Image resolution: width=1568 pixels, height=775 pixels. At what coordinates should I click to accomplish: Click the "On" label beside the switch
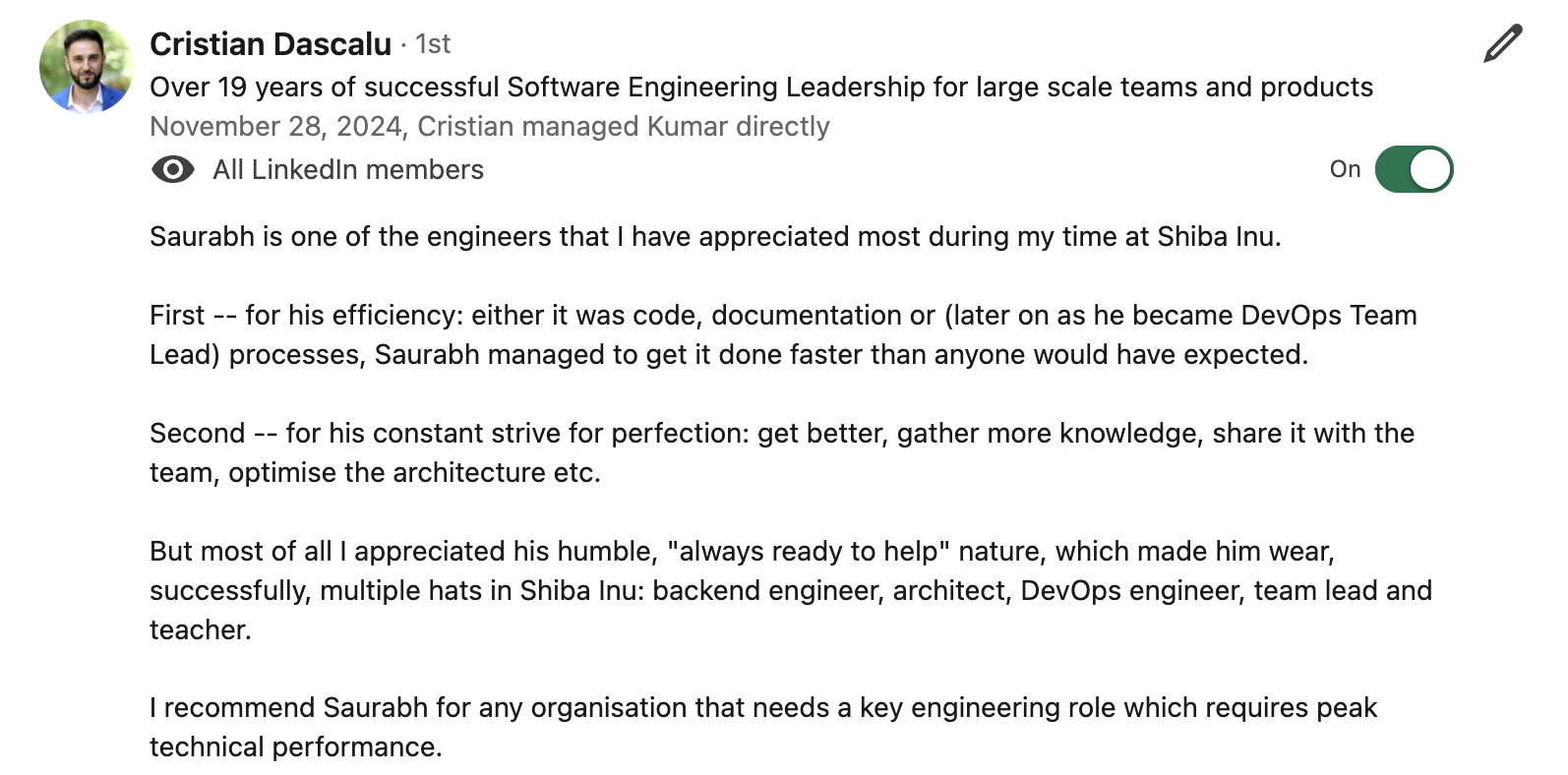(x=1345, y=169)
